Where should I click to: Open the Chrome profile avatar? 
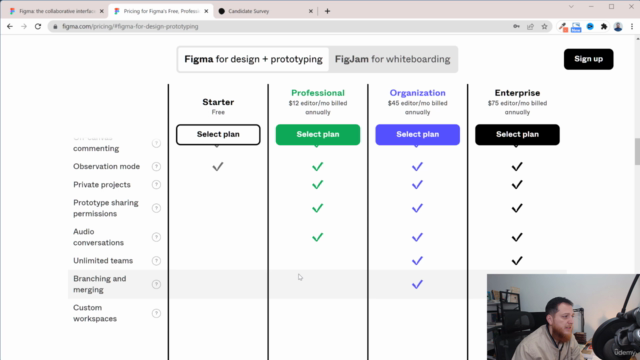pyautogui.click(x=618, y=27)
